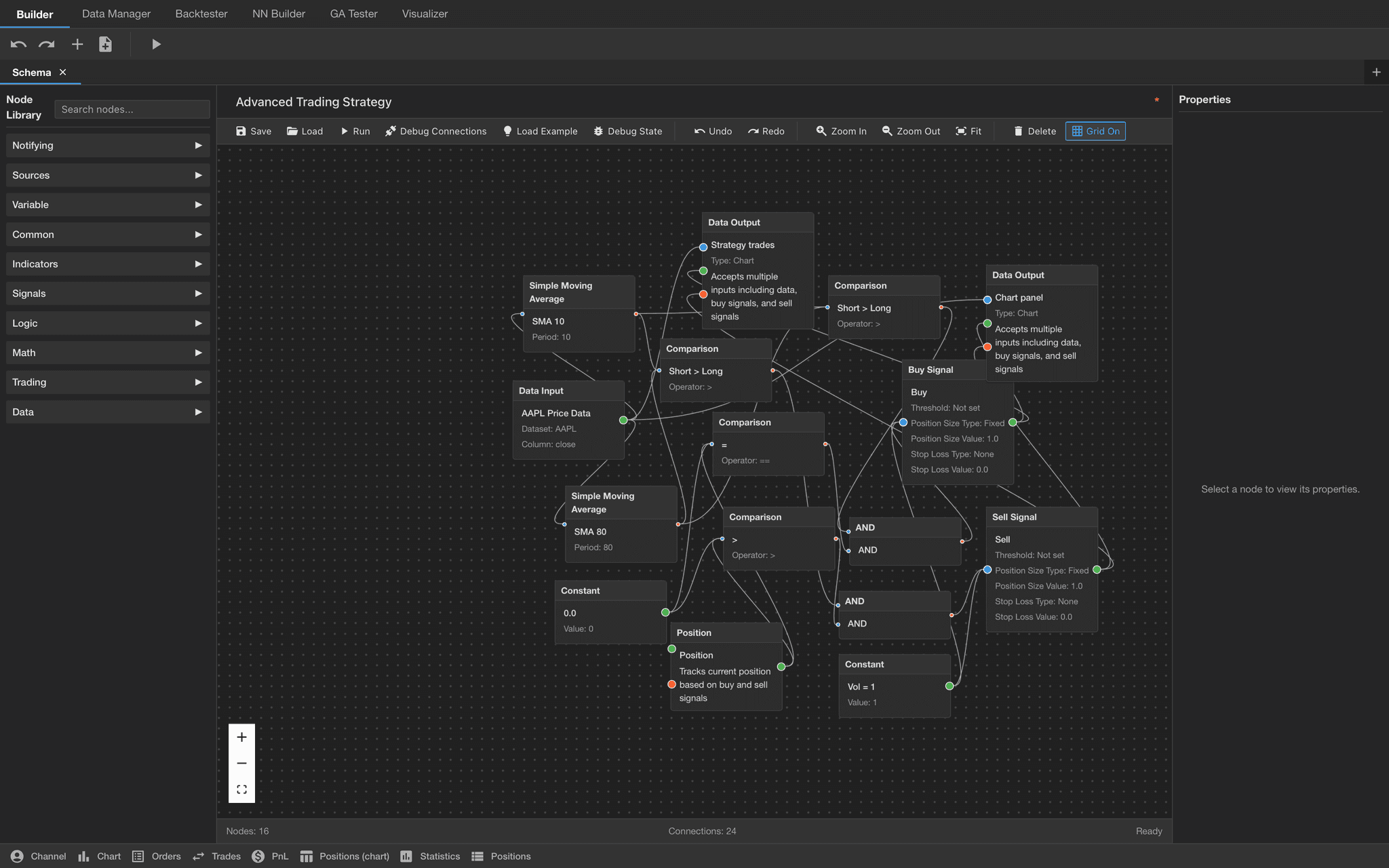Expand the Notifying category
Image resolution: width=1389 pixels, height=868 pixels.
click(108, 145)
